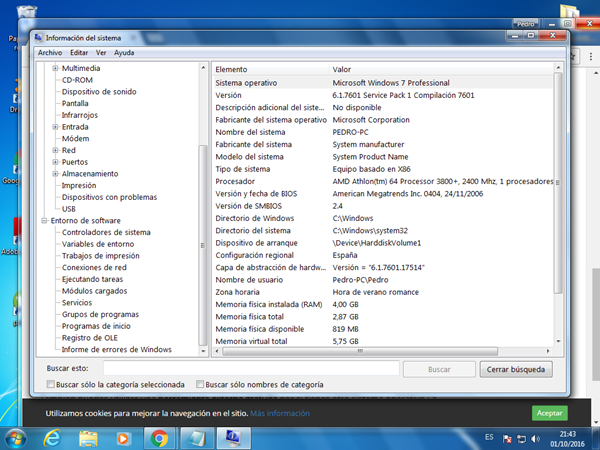The height and width of the screenshot is (450, 600).
Task: Expand the Almacenamiento tree node
Action: (55, 173)
